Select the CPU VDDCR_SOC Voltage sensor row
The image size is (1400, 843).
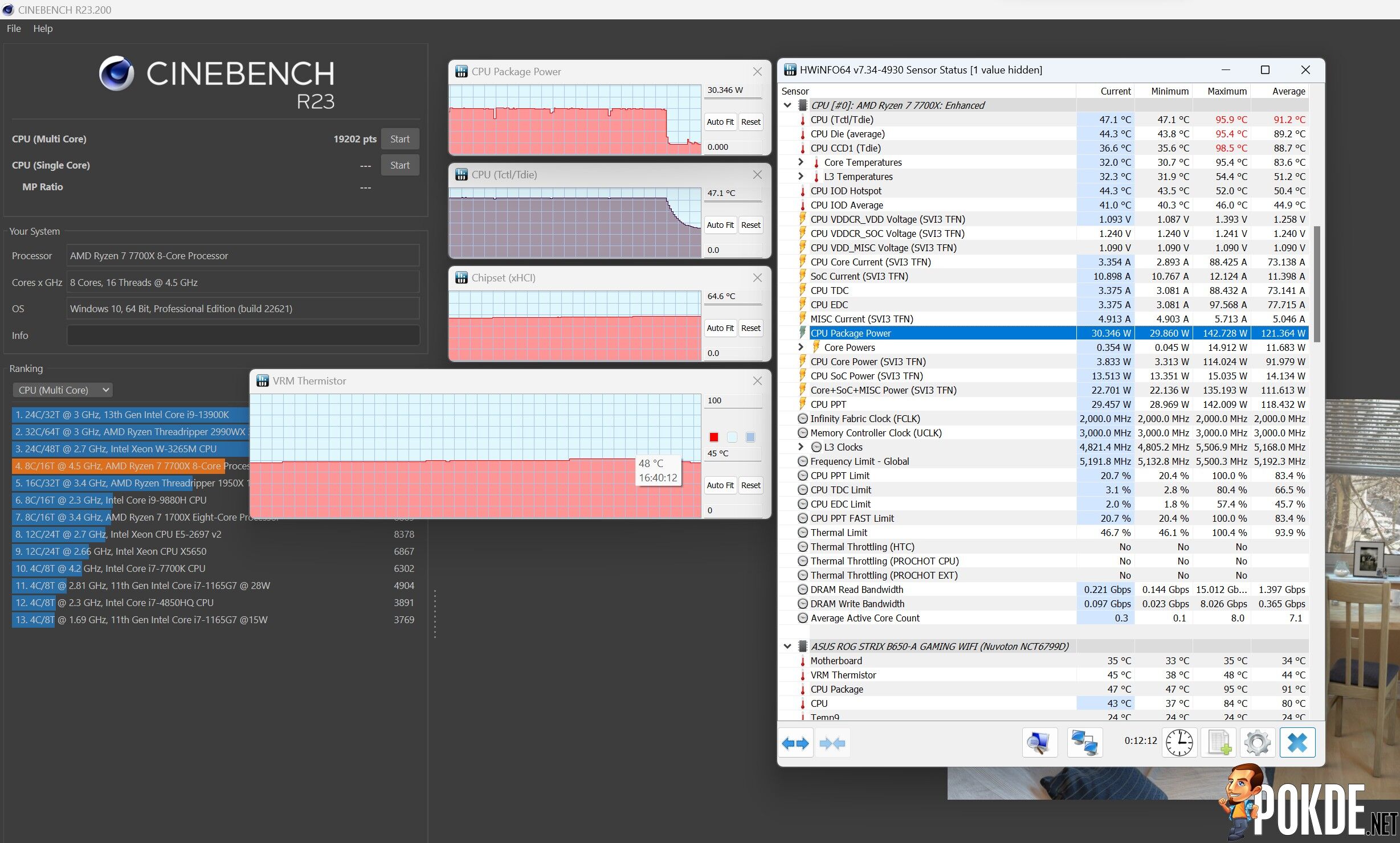1043,234
